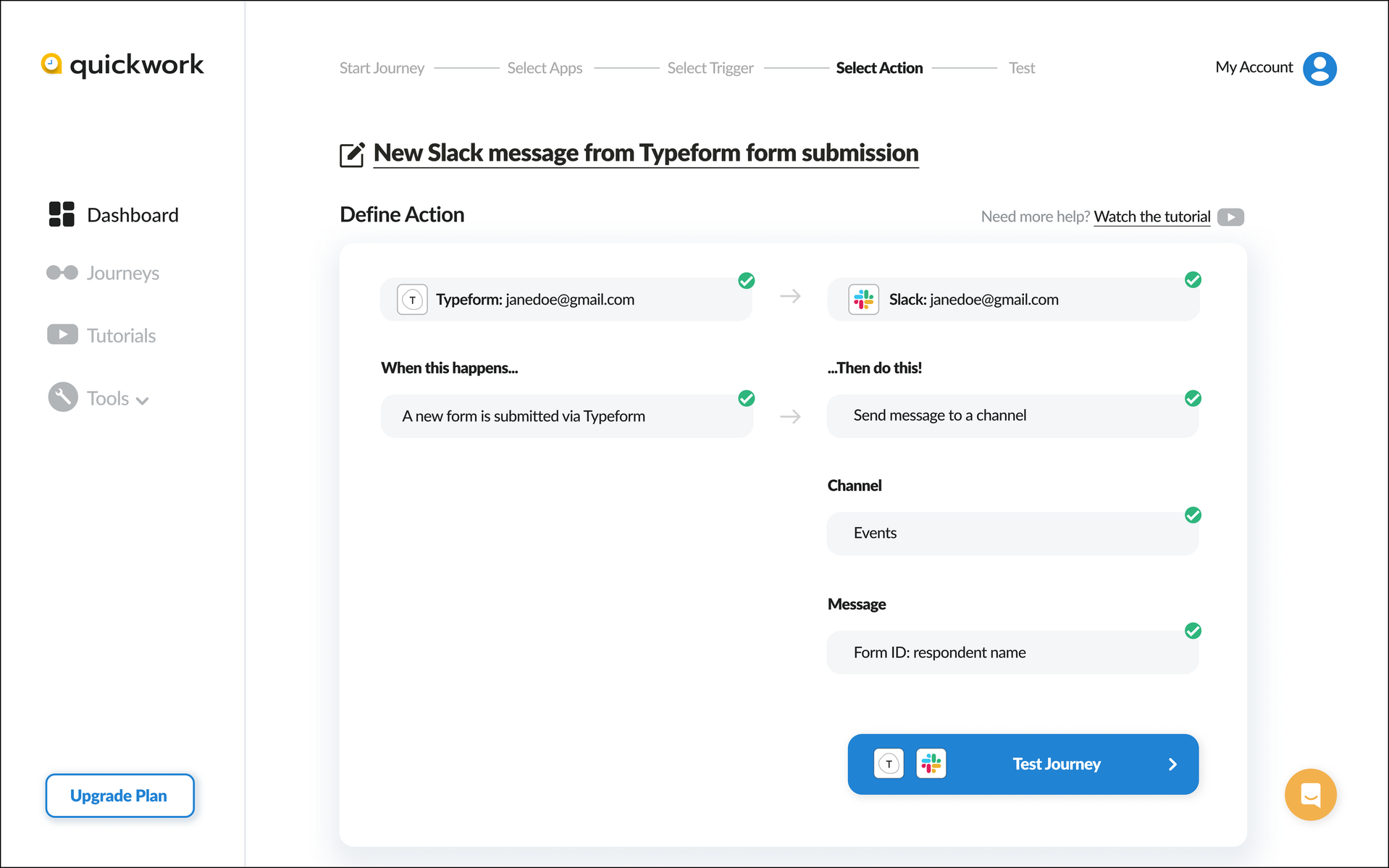The image size is (1389, 868).
Task: Click the Form ID: respondent name message field
Action: (1013, 652)
